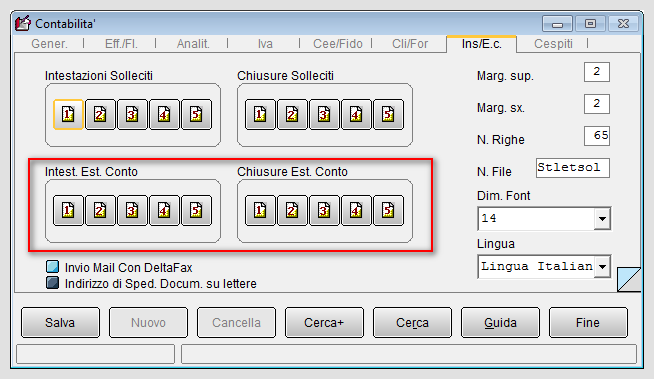Viewport: 654px width, 379px height.
Task: Open Chiusure Est. Conto document 3
Action: click(324, 211)
